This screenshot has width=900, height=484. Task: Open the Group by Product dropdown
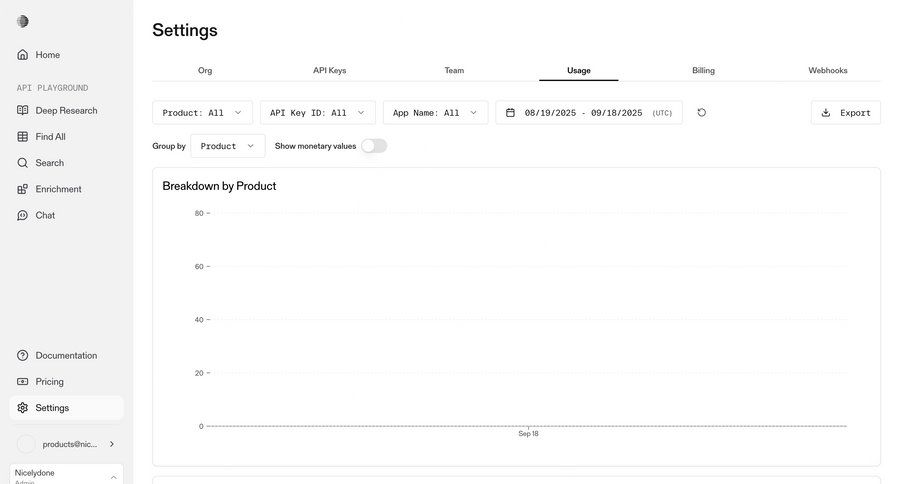pos(227,146)
